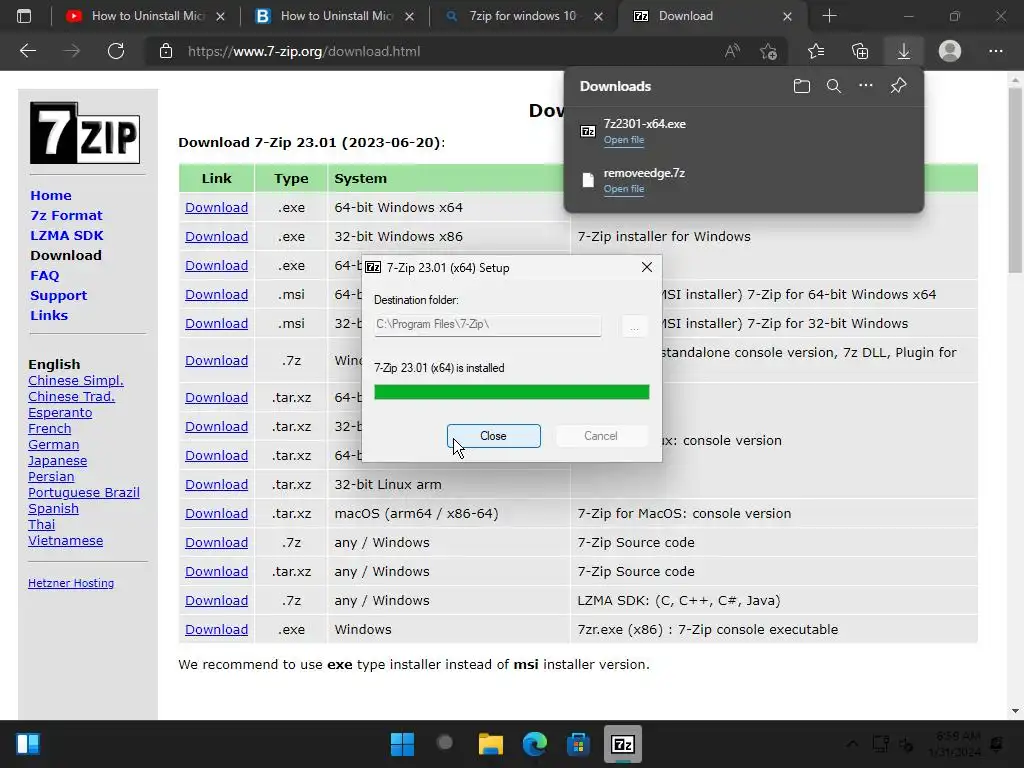1024x768 pixels.
Task: Open FAQ sidebar link
Action: coord(44,276)
